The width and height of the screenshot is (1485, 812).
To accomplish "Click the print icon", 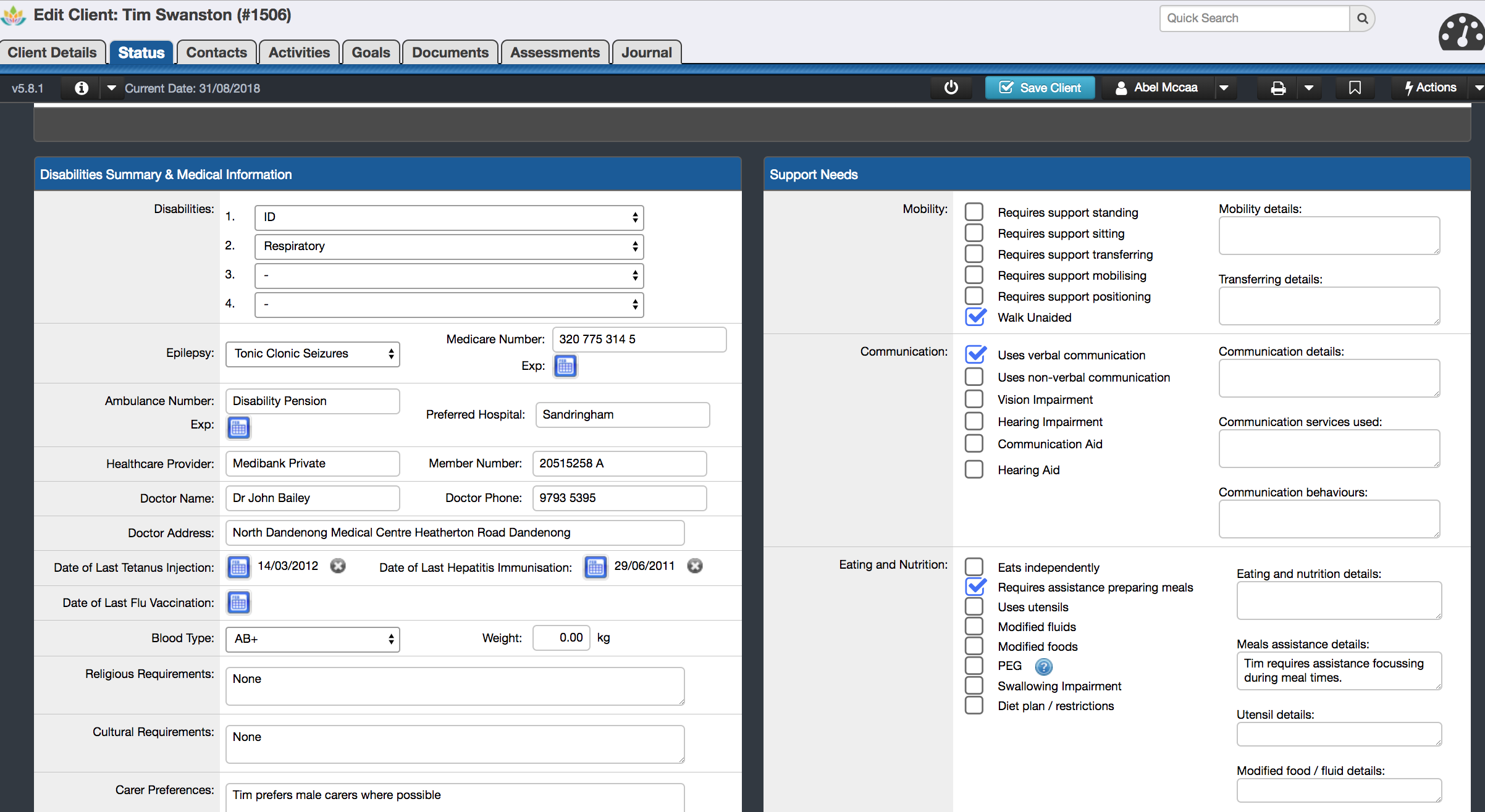I will (x=1278, y=88).
